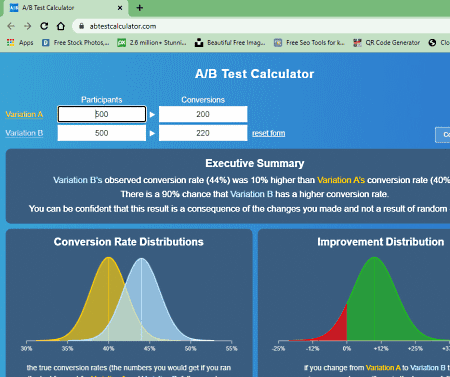Image resolution: width=450 pixels, height=377 pixels.
Task: Reload the page with refresh icon
Action: click(x=44, y=26)
